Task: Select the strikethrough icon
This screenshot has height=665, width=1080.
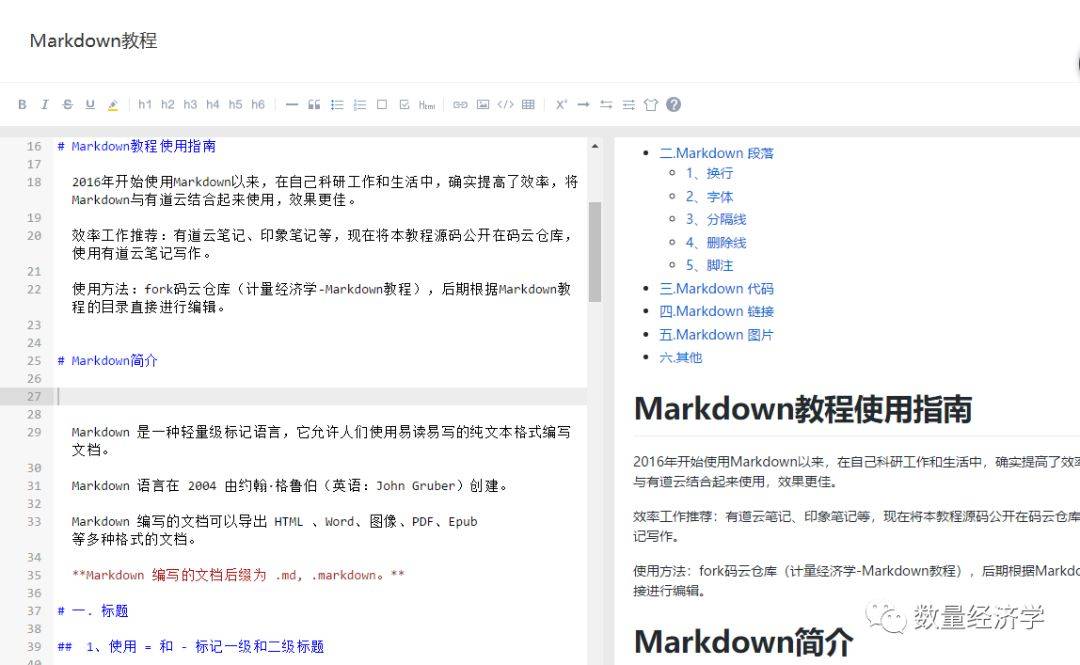Action: tap(67, 104)
